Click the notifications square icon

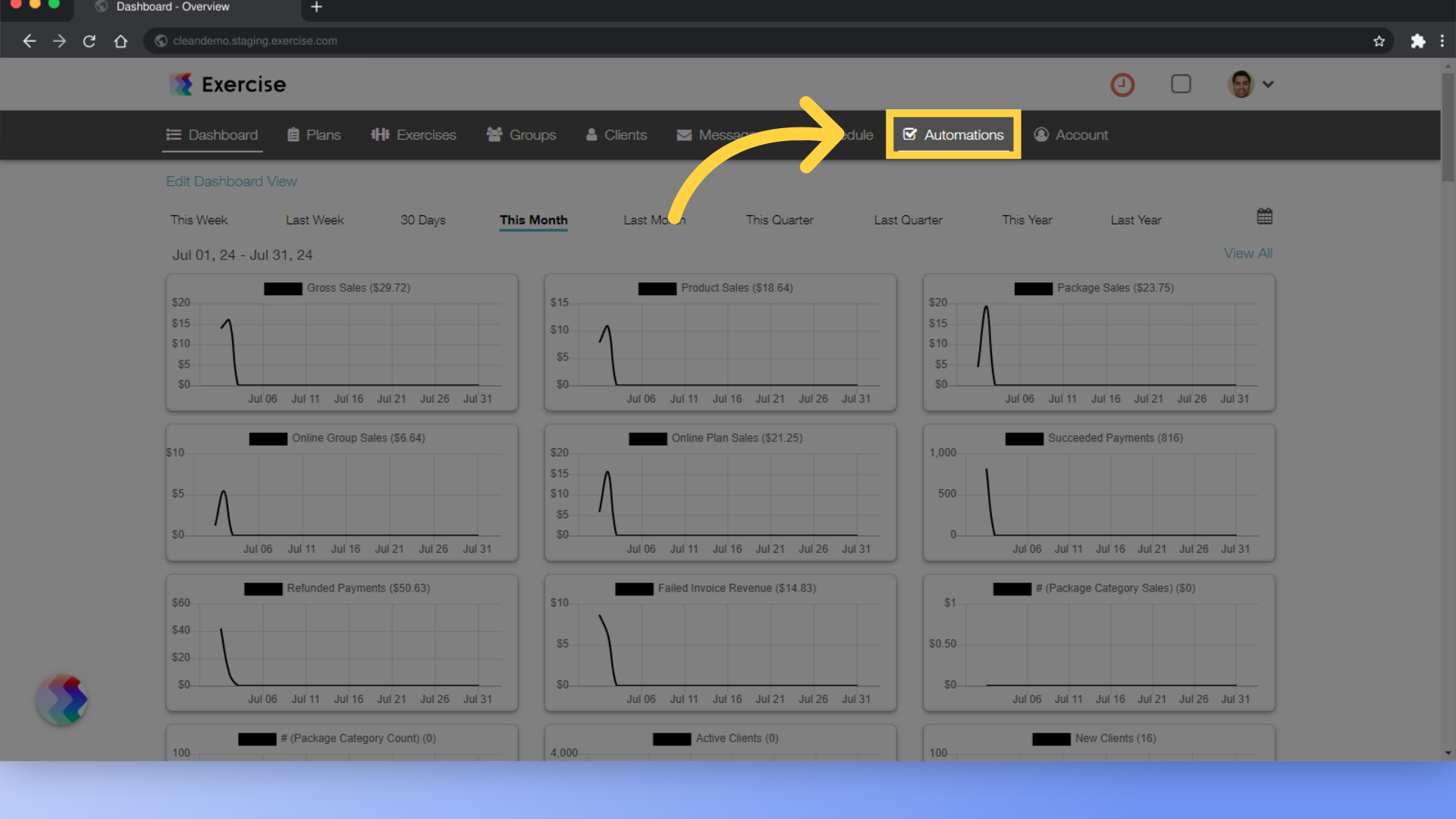click(x=1181, y=84)
